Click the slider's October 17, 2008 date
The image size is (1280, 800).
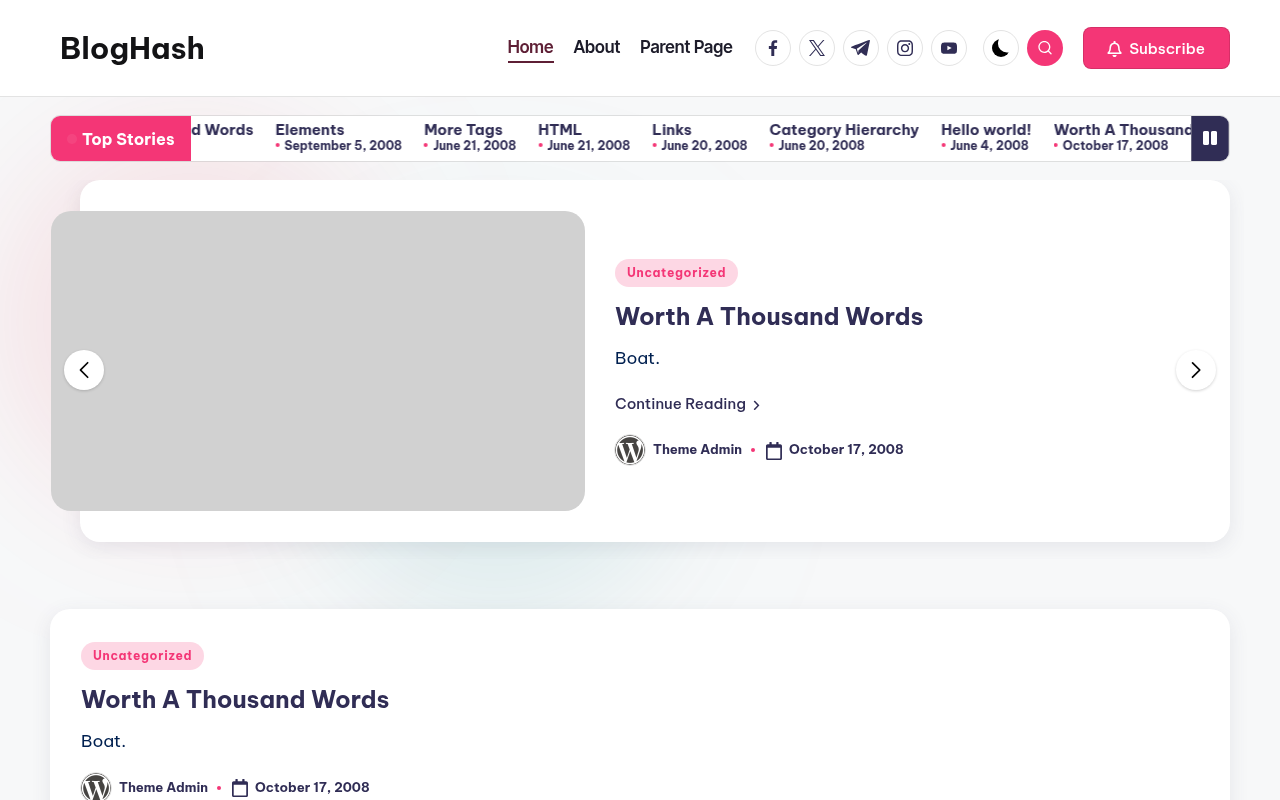coord(846,450)
